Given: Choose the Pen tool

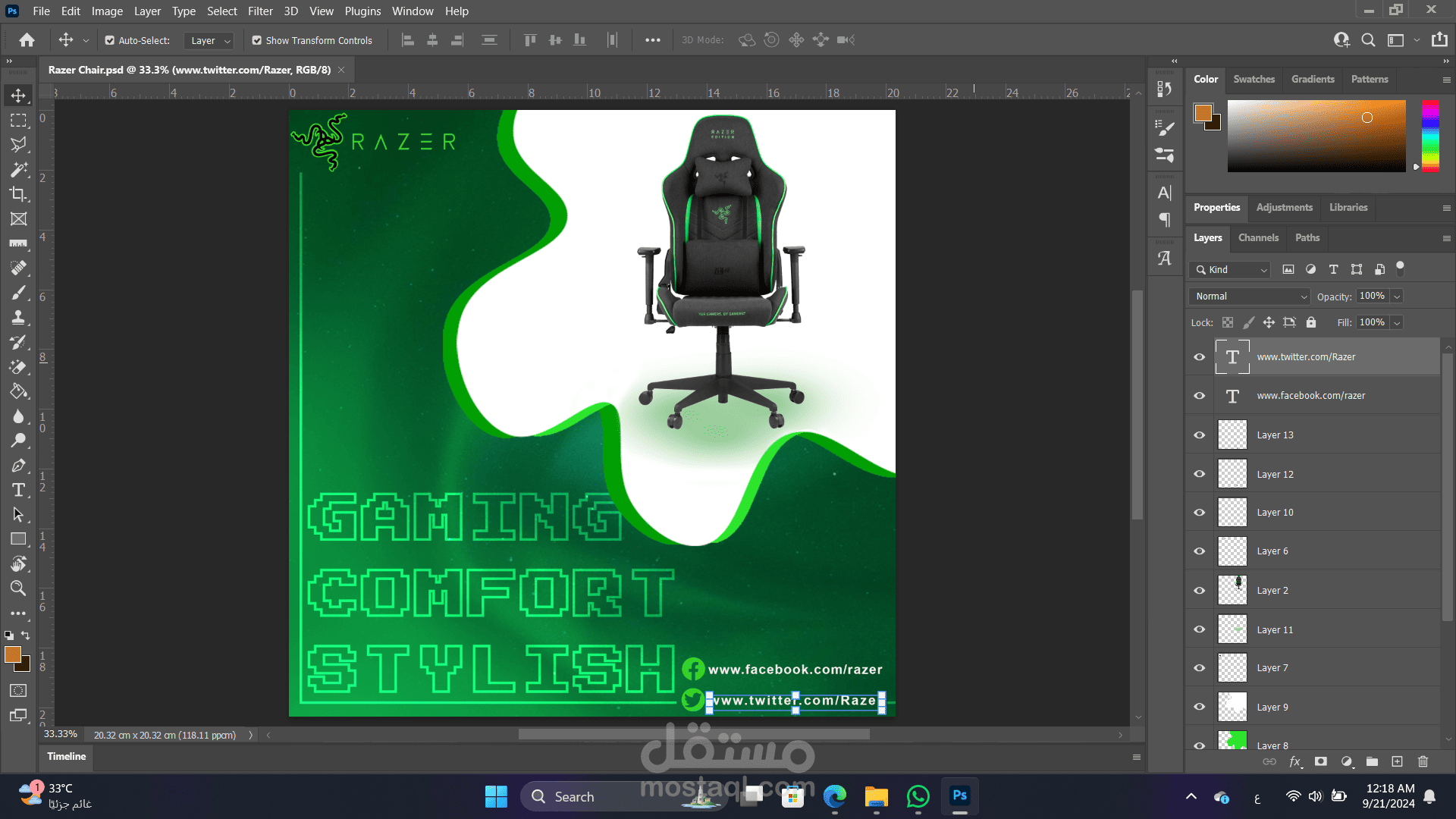Looking at the screenshot, I should (x=19, y=466).
